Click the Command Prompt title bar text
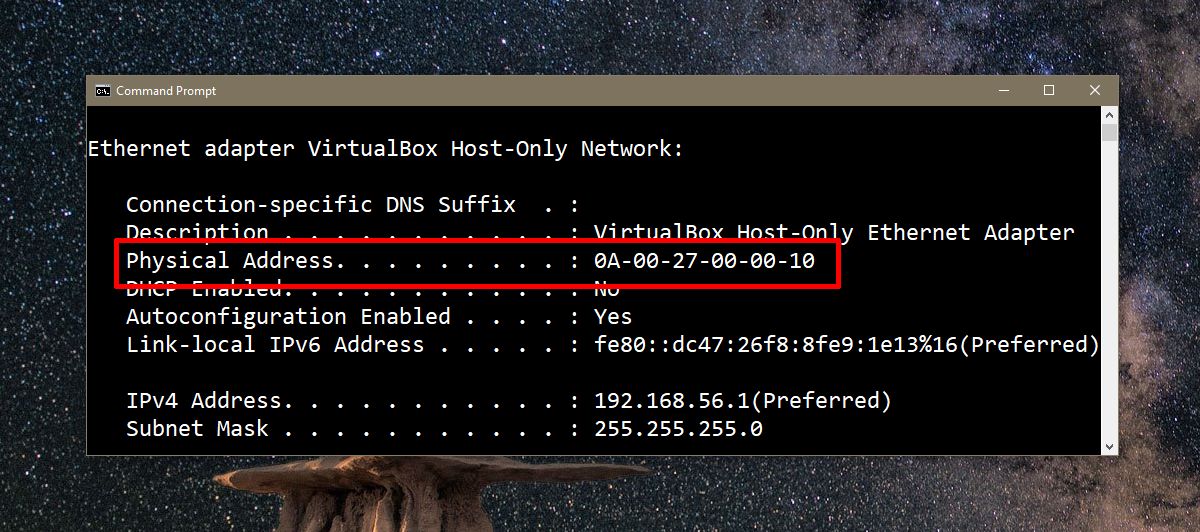The height and width of the screenshot is (532, 1200). tap(166, 91)
